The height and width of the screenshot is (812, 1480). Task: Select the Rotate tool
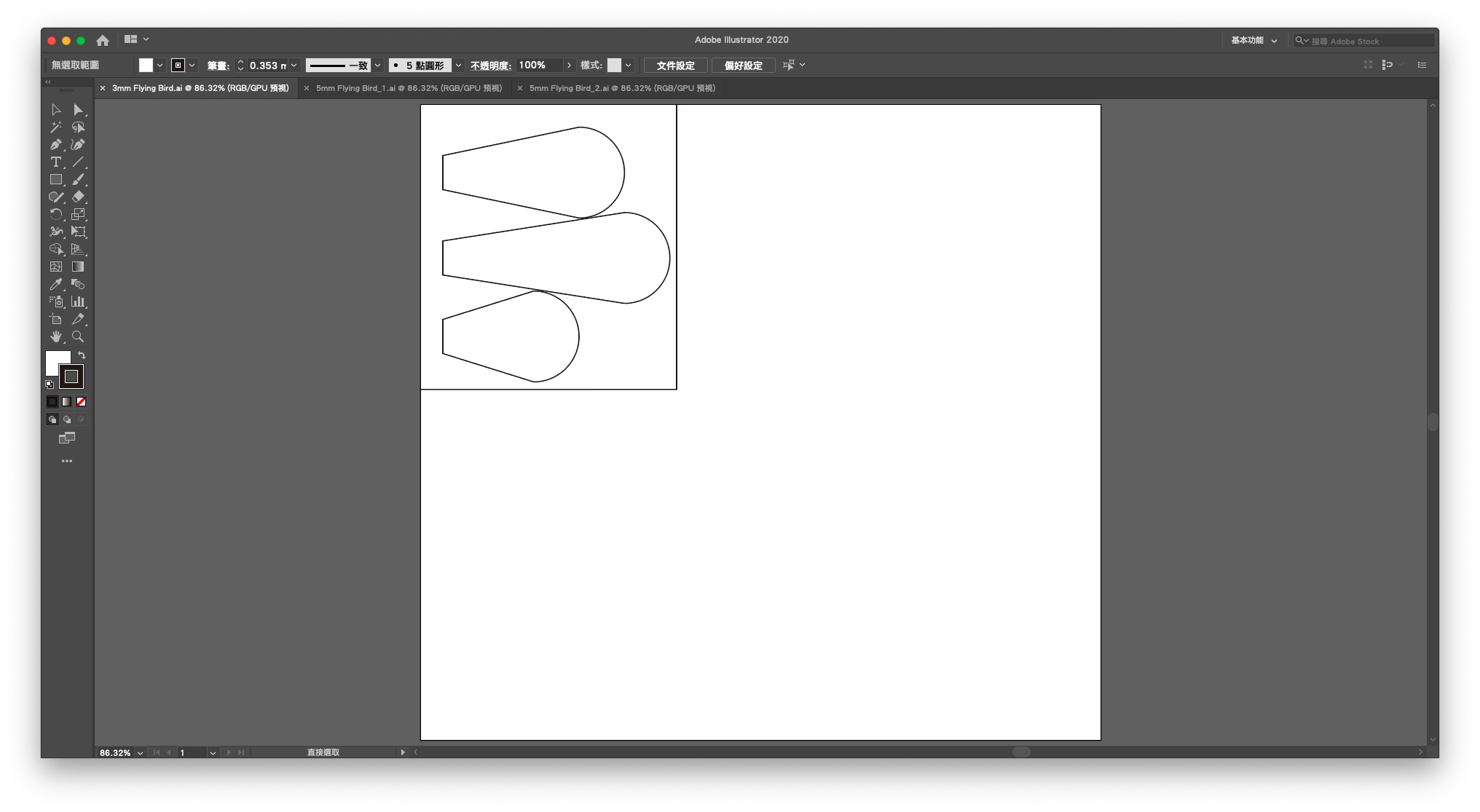pos(56,215)
